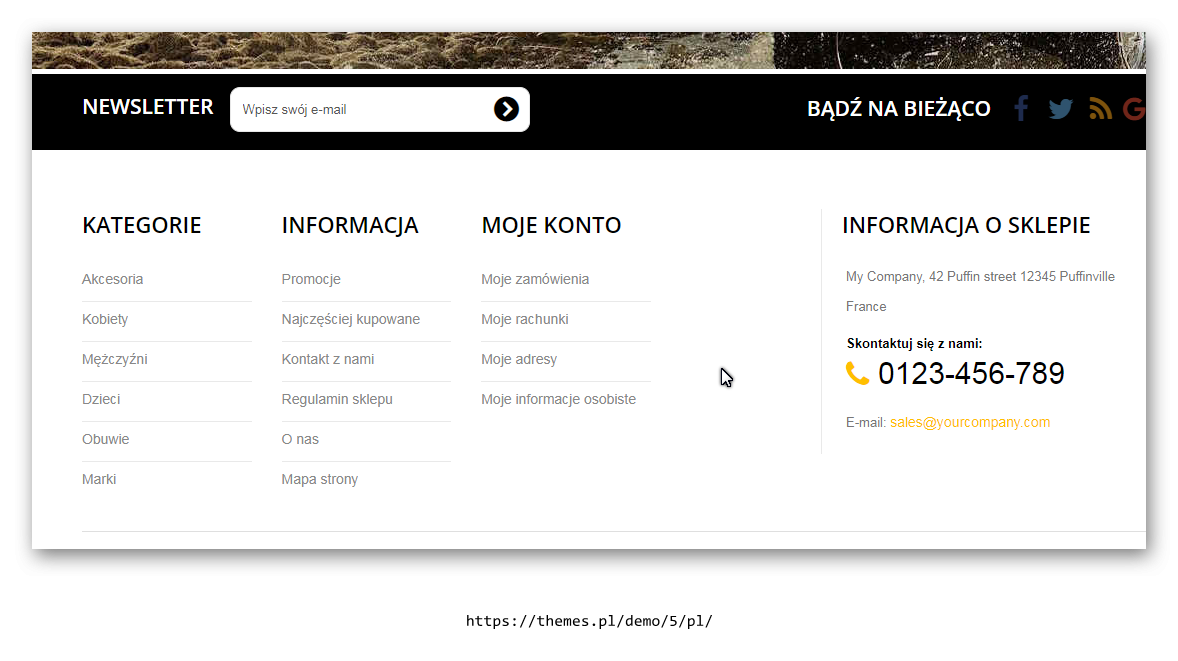
Task: Click the MOJE KONTO heading
Action: point(551,225)
